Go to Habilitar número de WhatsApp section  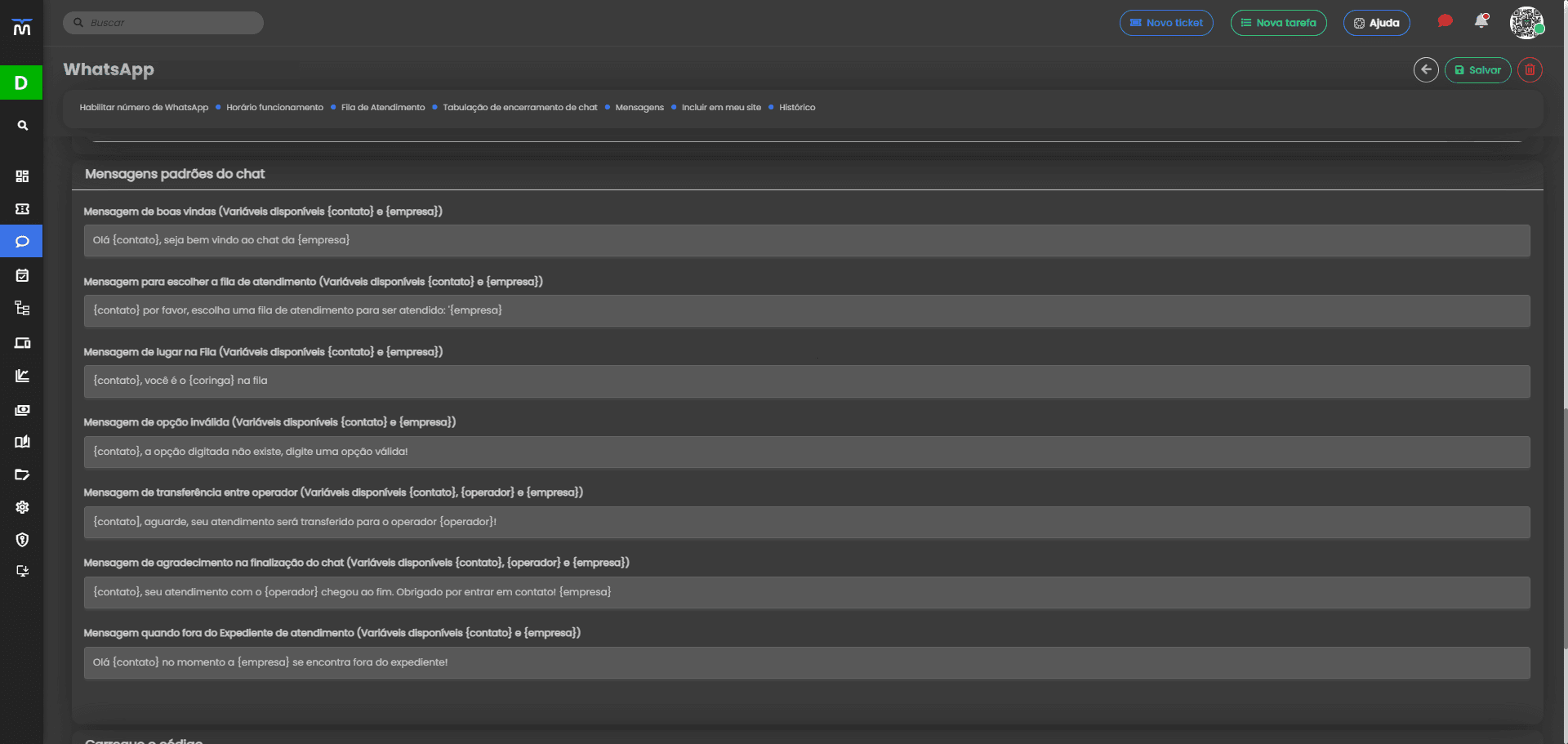(144, 108)
